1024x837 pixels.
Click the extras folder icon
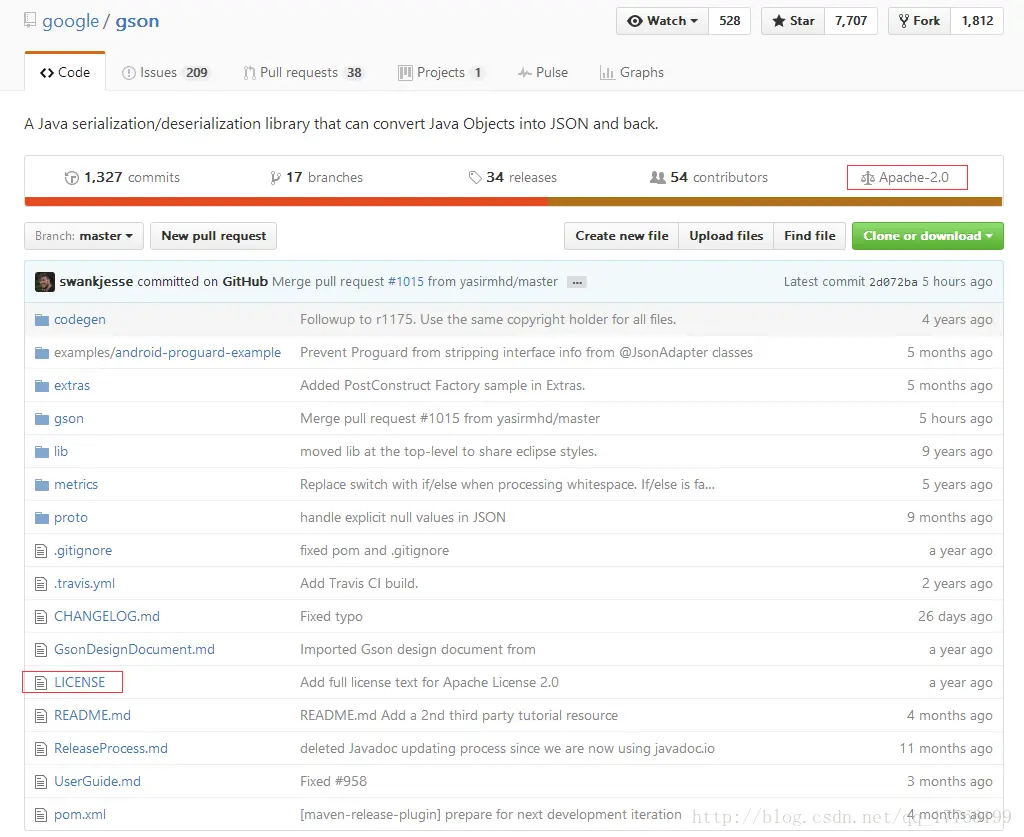tap(42, 386)
